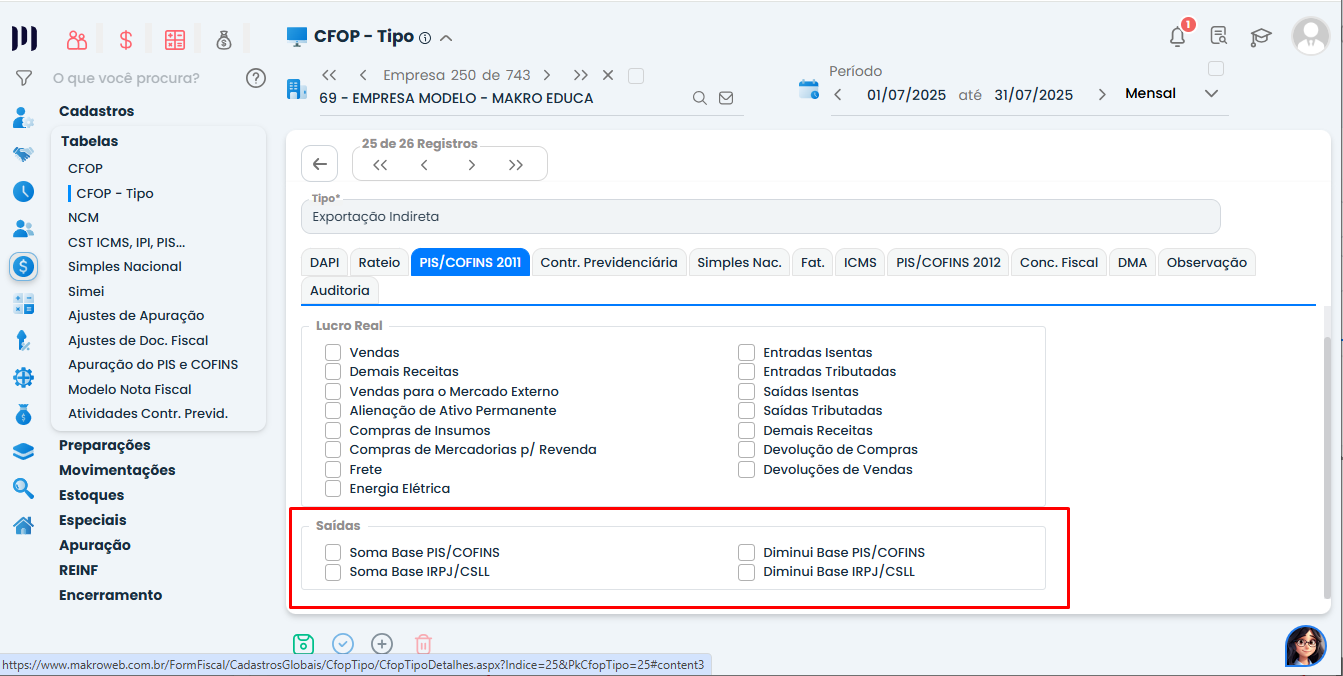Enable the Soma Base PIS/COFINS checkbox
Viewport: 1343px width, 676px height.
click(332, 551)
